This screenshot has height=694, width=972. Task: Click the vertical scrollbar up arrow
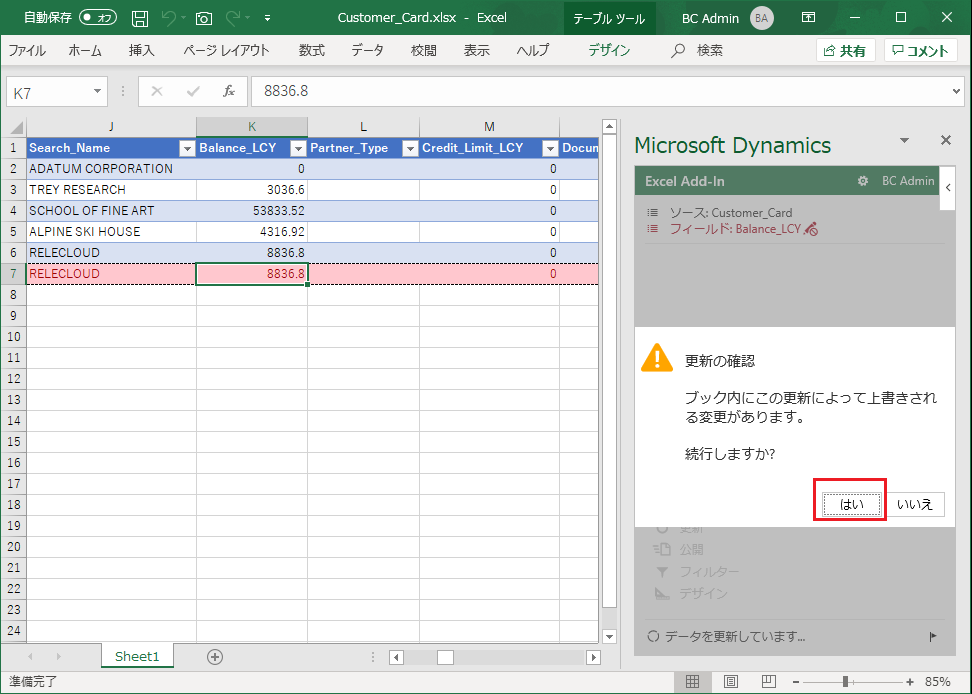point(609,126)
